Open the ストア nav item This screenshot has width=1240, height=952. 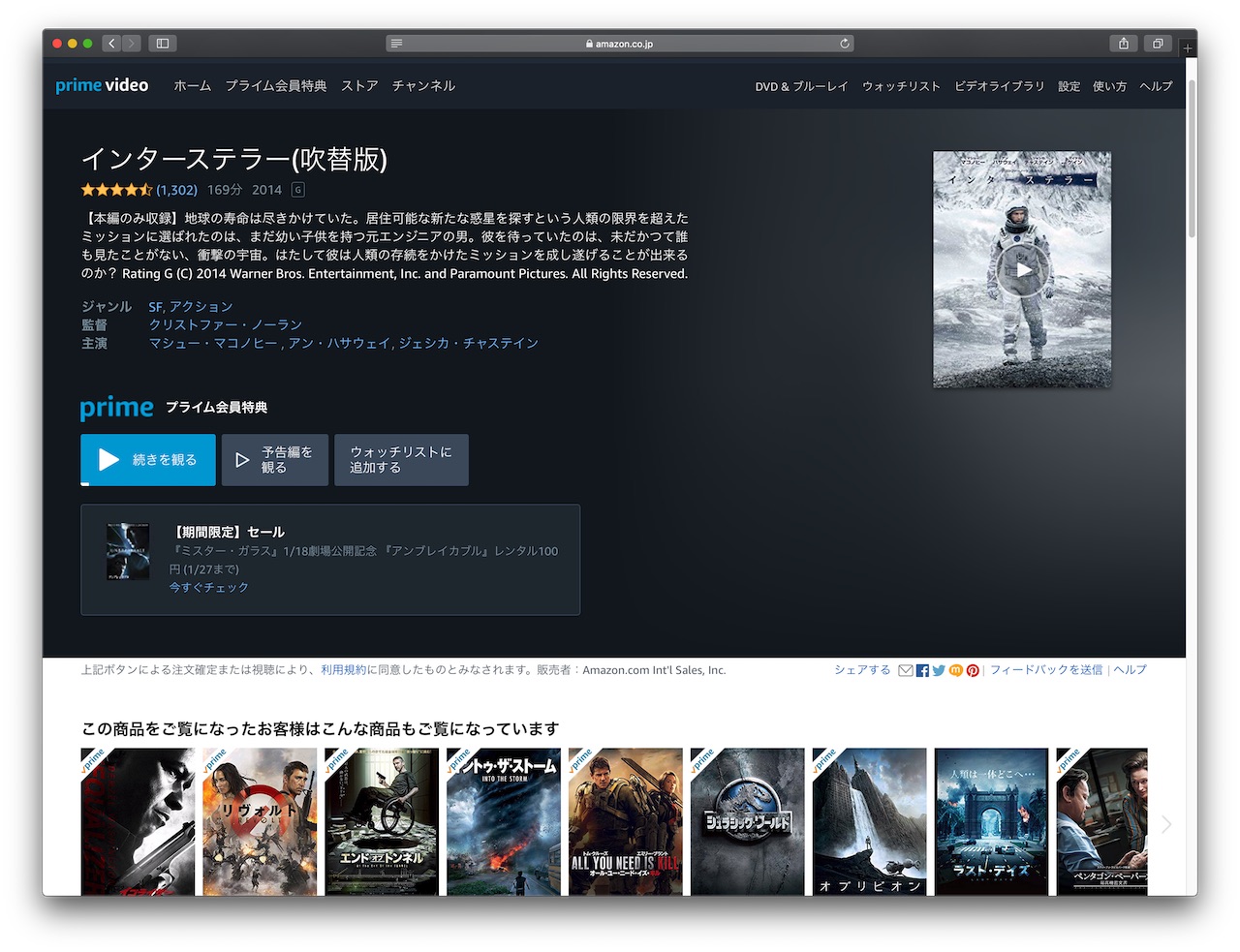[359, 86]
